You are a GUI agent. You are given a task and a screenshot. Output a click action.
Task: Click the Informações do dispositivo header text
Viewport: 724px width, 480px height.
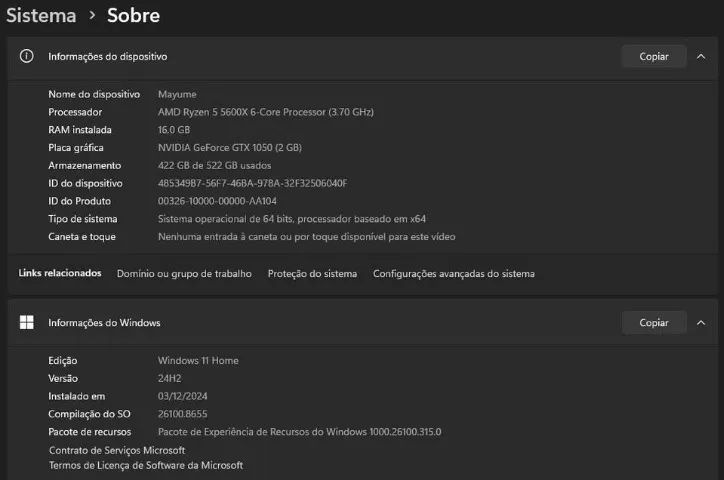[108, 56]
